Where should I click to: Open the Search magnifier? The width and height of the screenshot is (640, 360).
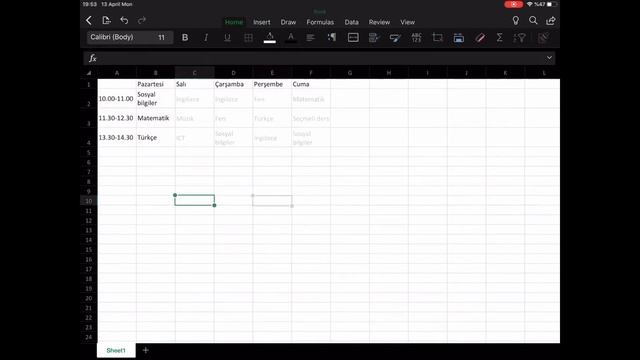[533, 20]
